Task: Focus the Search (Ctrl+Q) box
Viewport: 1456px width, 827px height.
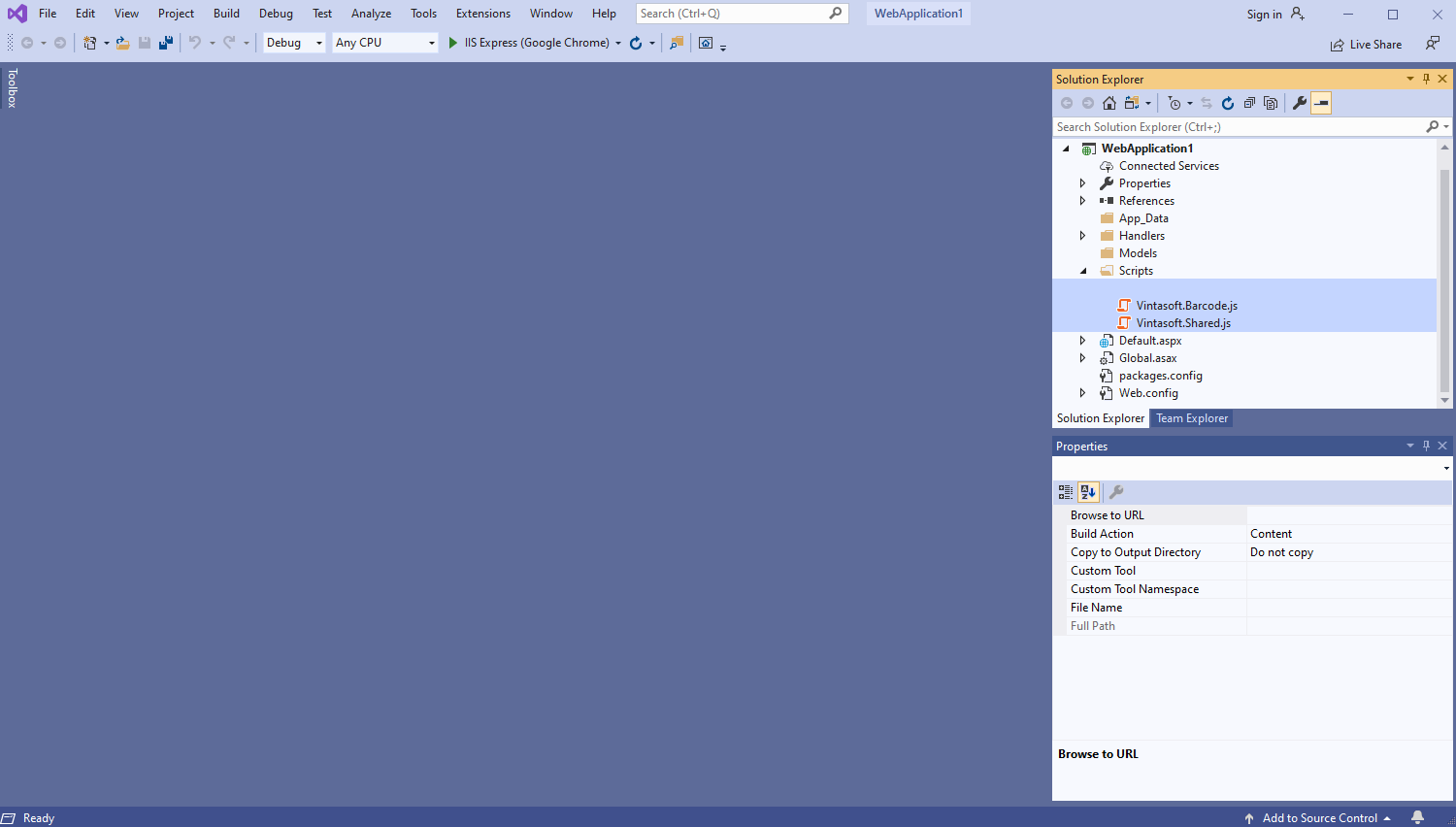Action: tap(742, 14)
